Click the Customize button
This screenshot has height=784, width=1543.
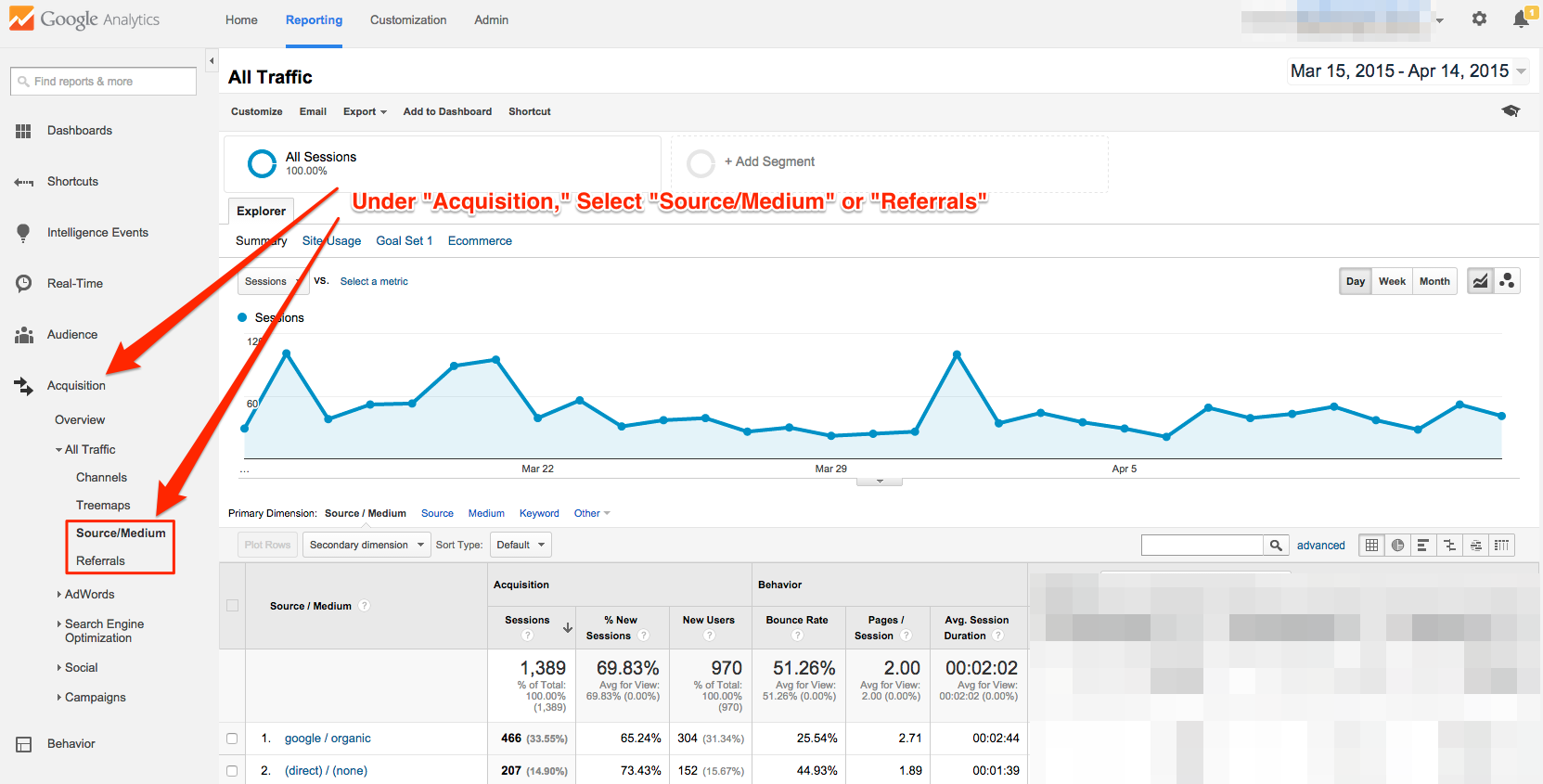257,111
